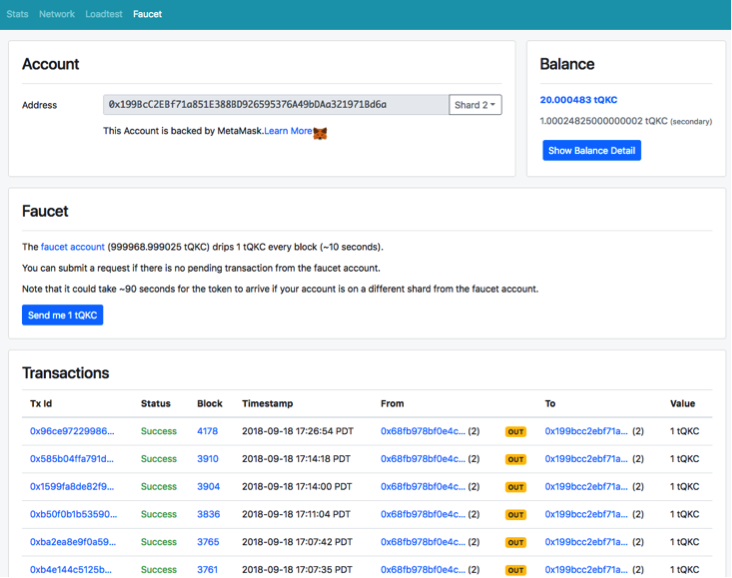Screen dimensions: 732x578
Task: Open block 3904
Action: (x=208, y=486)
